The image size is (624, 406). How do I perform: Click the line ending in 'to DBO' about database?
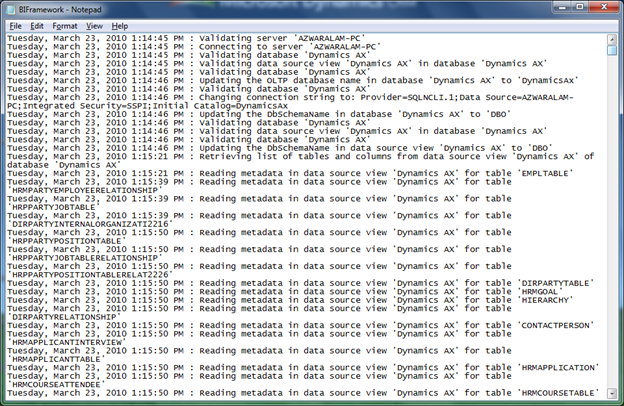click(x=259, y=115)
